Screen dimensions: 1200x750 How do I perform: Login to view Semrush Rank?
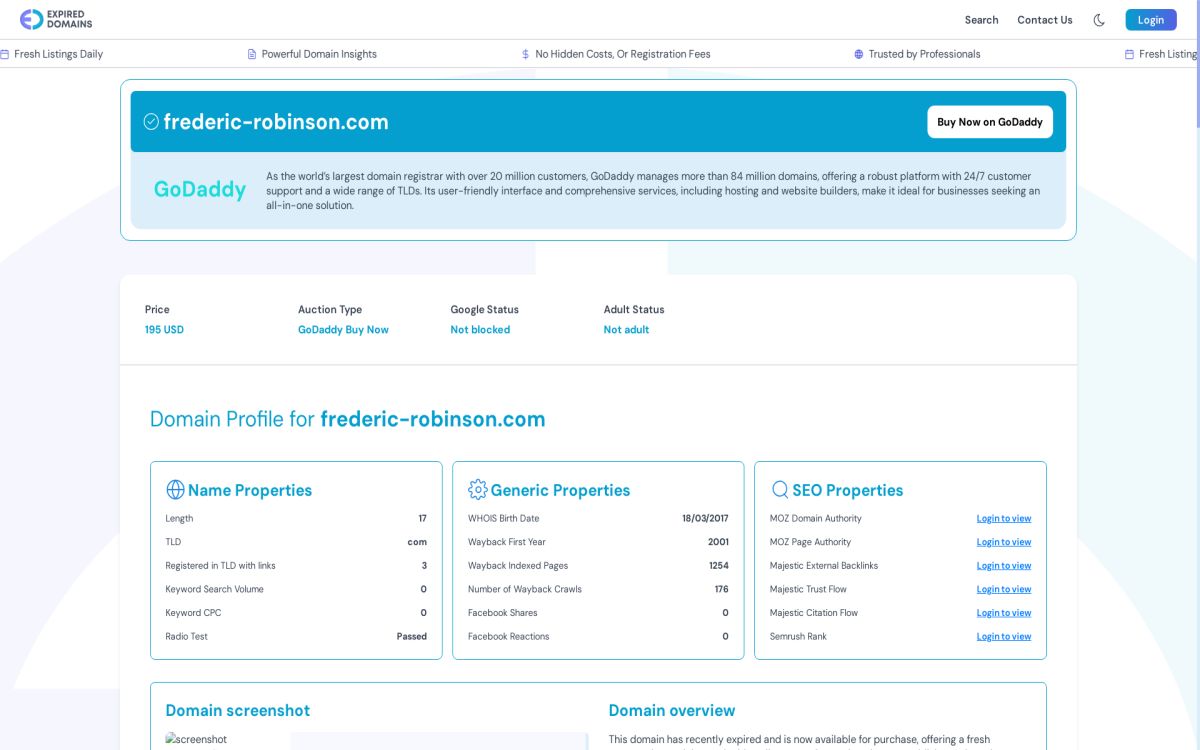tap(1003, 637)
